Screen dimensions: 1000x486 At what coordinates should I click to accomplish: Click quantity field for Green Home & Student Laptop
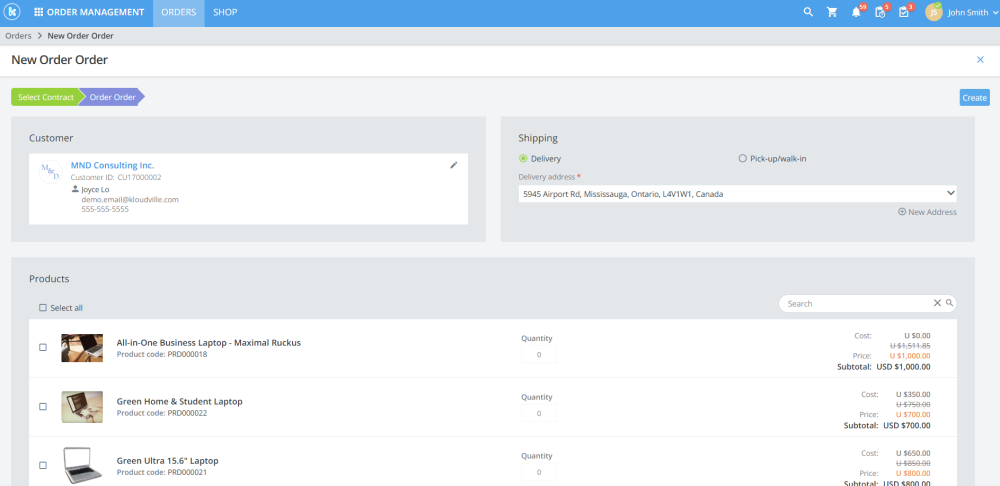539,413
